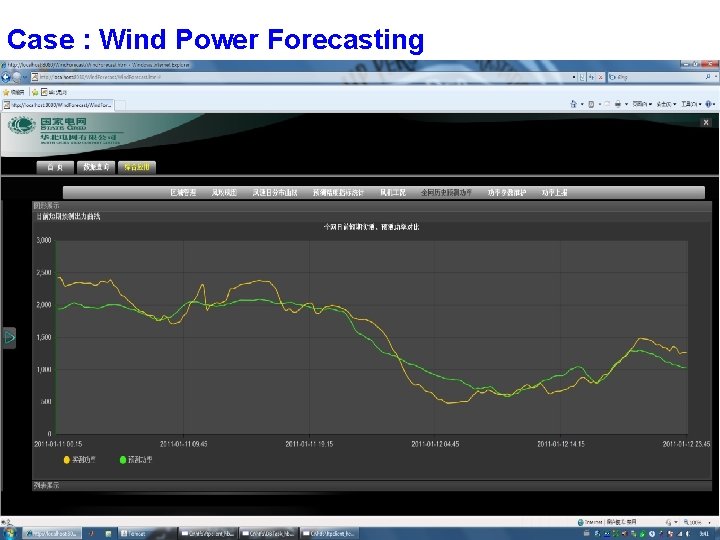Select the 功率参数维护 submenu item
The image size is (720, 540).
pos(507,192)
